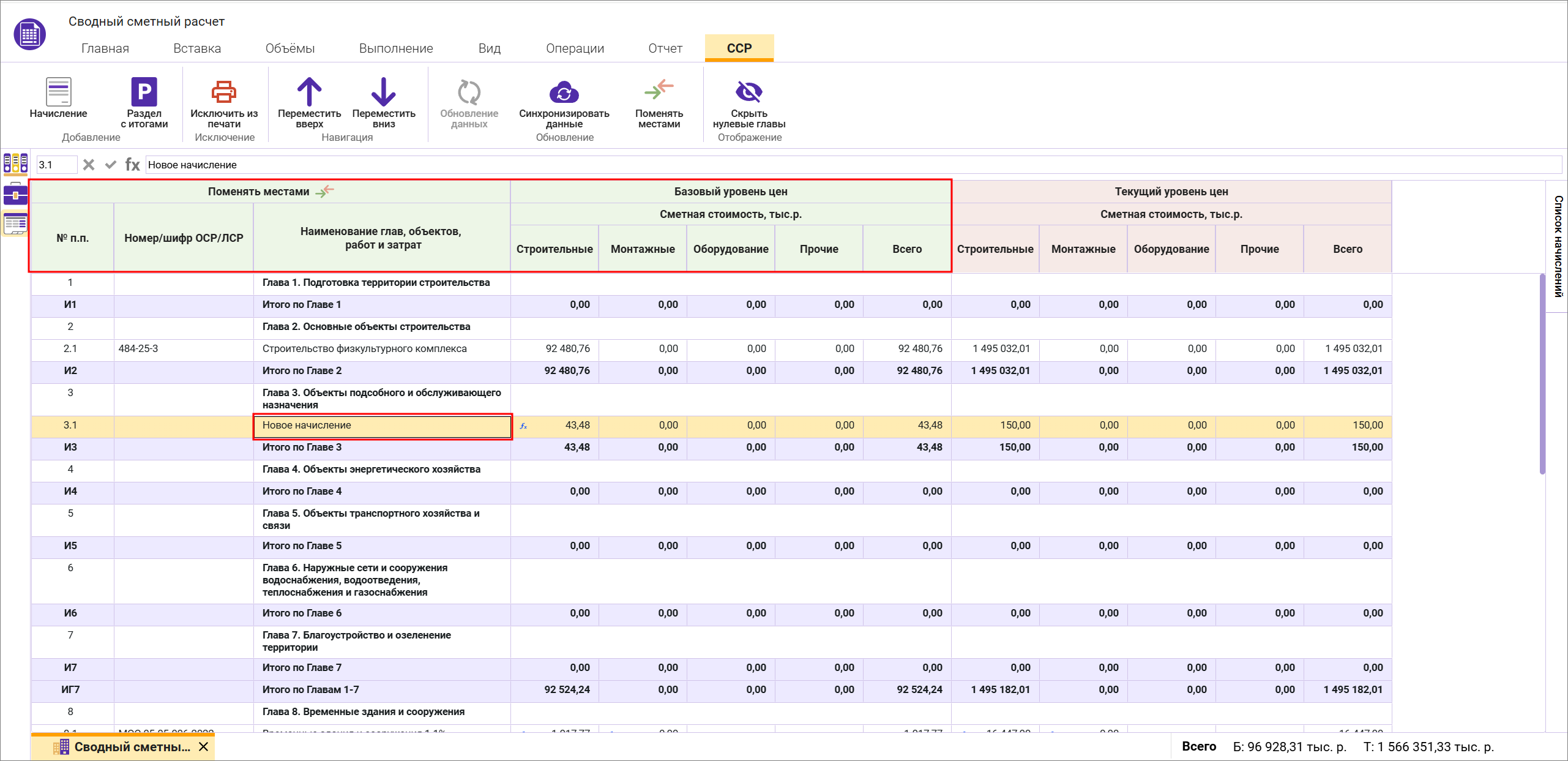Open the binders sidebar panel icon
The image size is (1568, 761).
tap(15, 163)
